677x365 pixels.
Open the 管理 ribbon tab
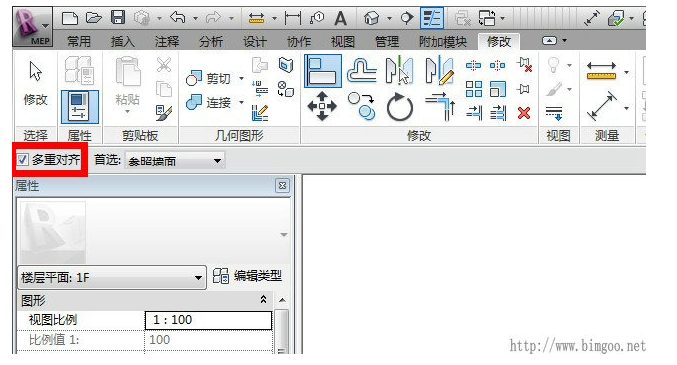(387, 42)
